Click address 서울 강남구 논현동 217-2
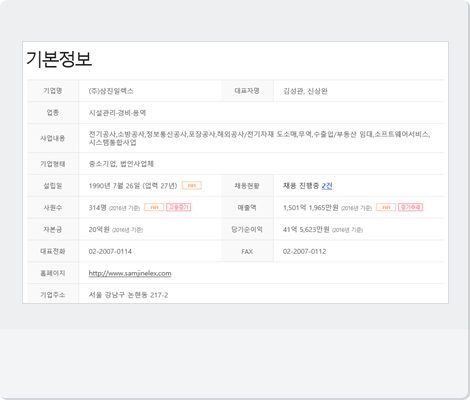This screenshot has width=470, height=400. pyautogui.click(x=128, y=295)
